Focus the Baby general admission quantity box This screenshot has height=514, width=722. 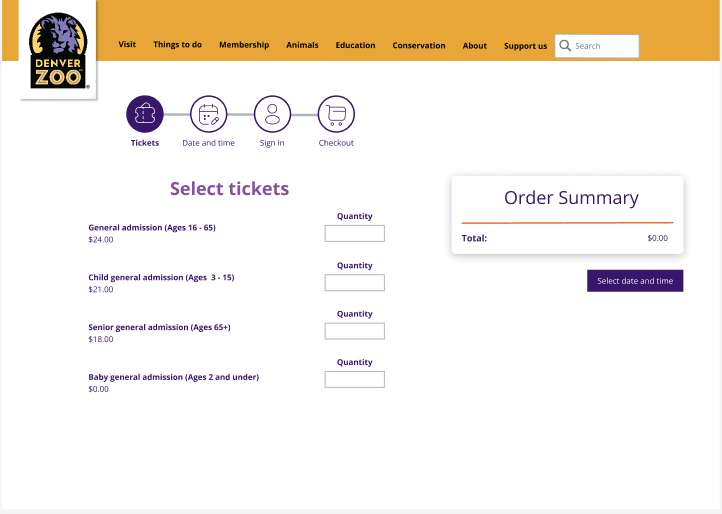point(355,380)
